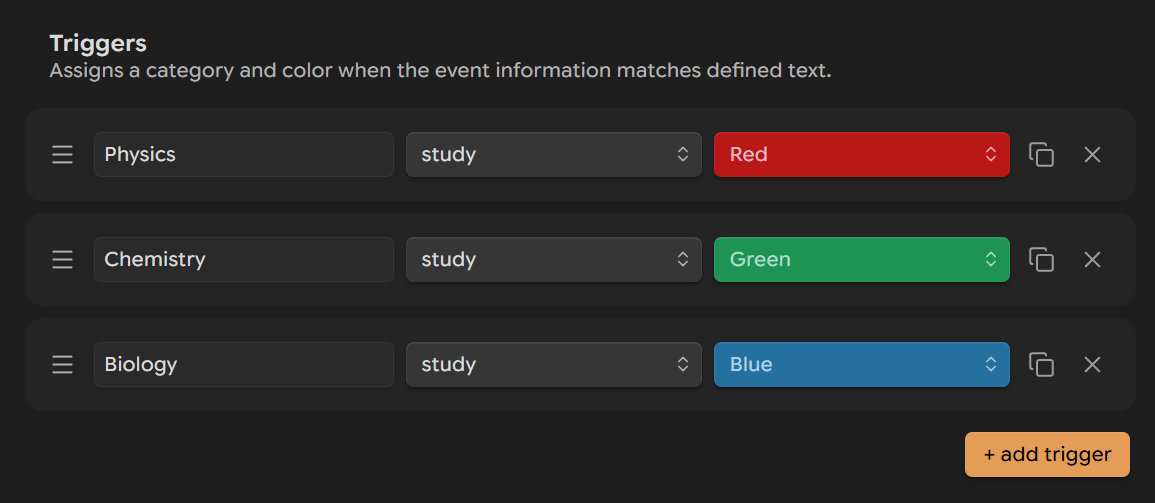Click the drag handle of the Chemistry trigger
1155x503 pixels.
[63, 259]
